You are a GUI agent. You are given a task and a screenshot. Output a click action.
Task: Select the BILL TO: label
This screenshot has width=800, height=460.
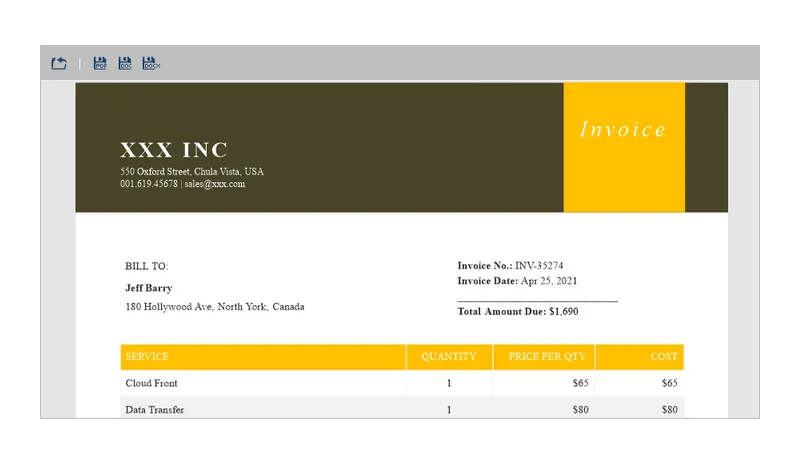(146, 266)
